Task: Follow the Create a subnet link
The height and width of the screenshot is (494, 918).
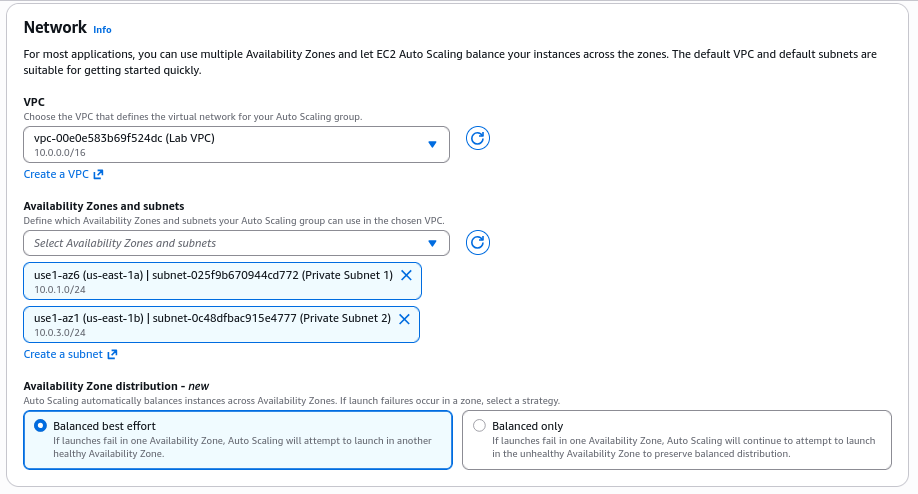Action: (x=63, y=354)
